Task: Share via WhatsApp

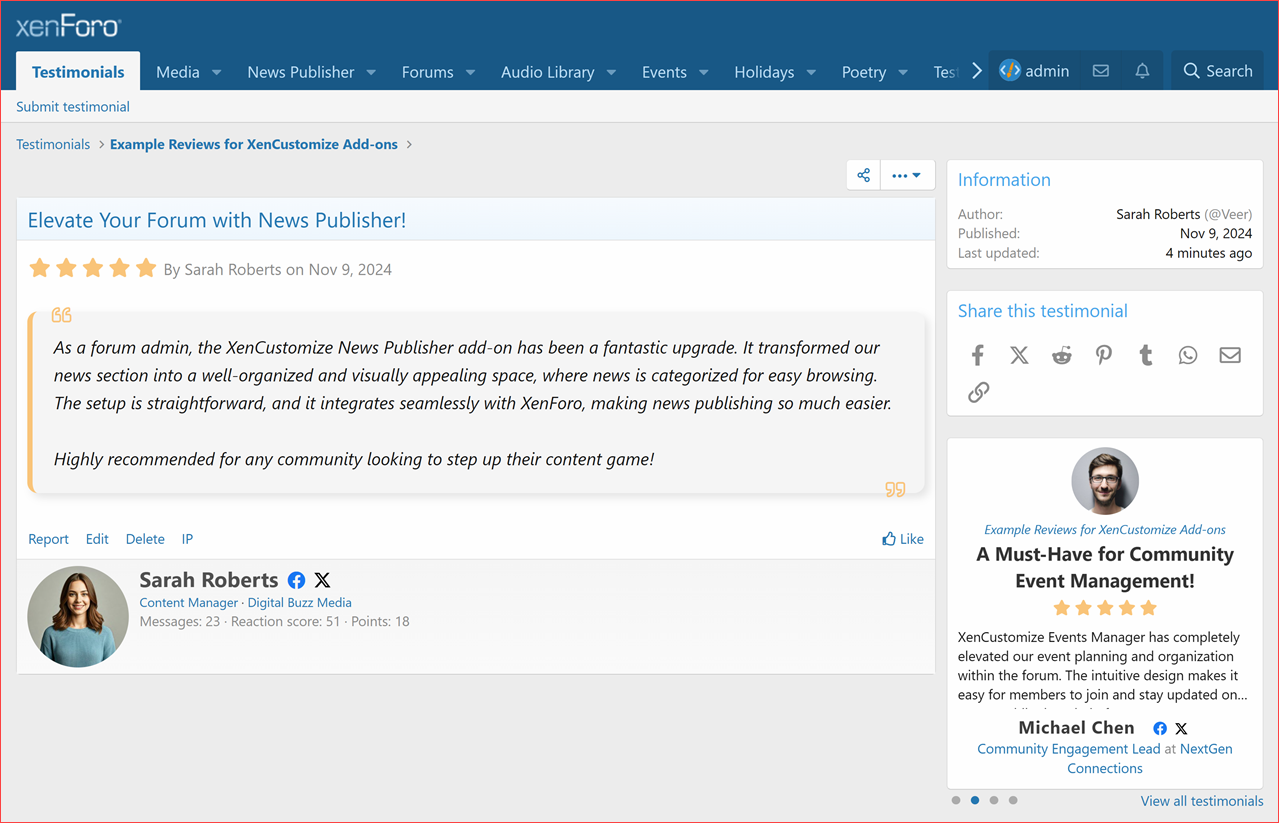Action: [1187, 355]
